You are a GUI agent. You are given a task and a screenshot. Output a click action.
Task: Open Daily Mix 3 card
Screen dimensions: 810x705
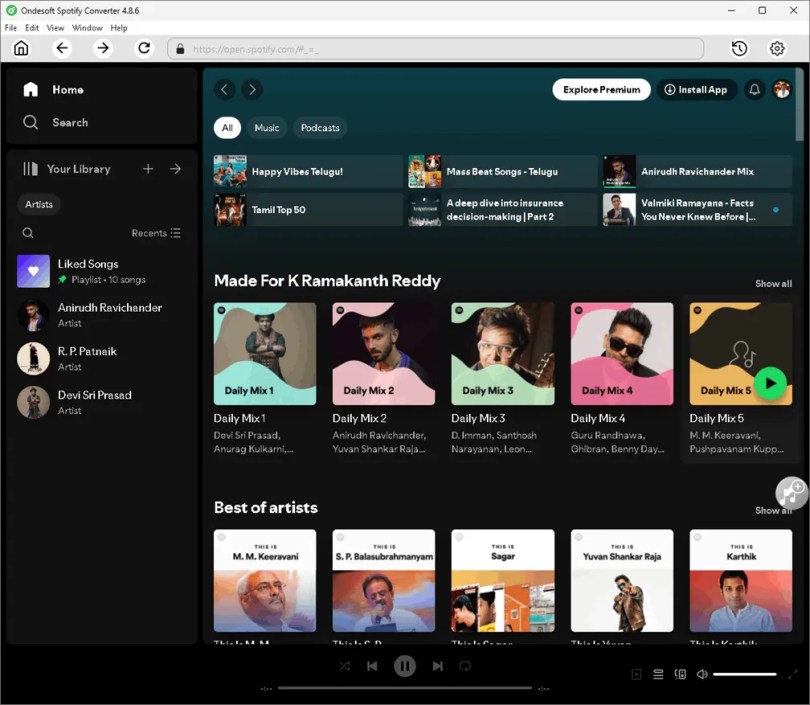[503, 380]
